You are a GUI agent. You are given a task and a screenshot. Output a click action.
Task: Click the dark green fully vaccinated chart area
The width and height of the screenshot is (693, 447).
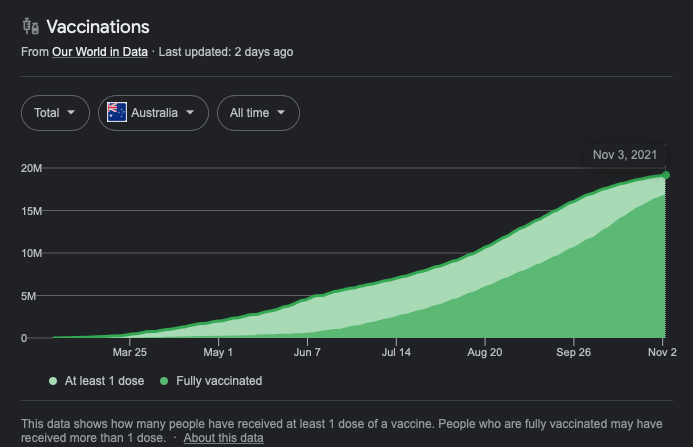(x=600, y=300)
